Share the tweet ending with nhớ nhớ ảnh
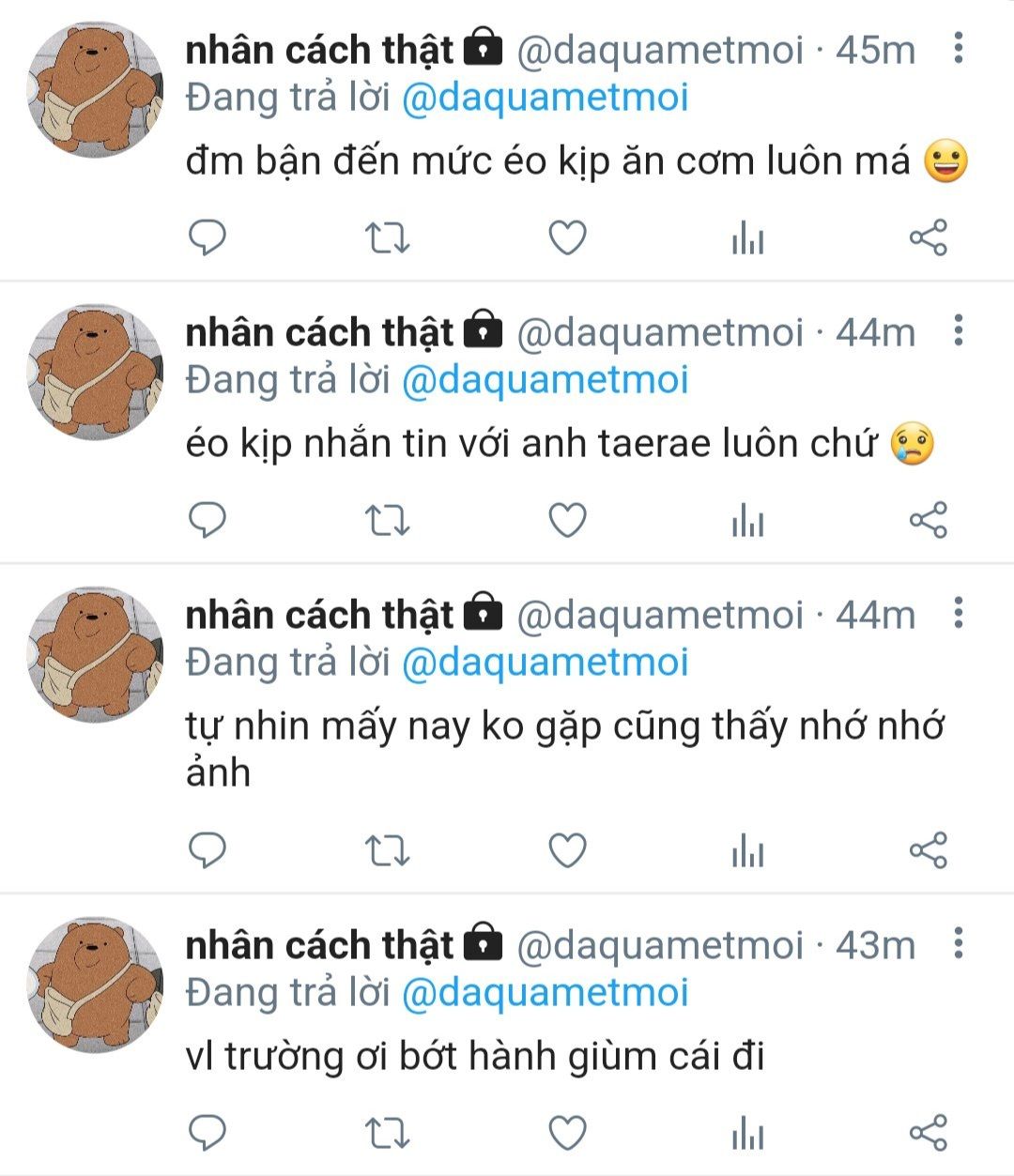Viewport: 1014px width, 1176px height. tap(929, 850)
